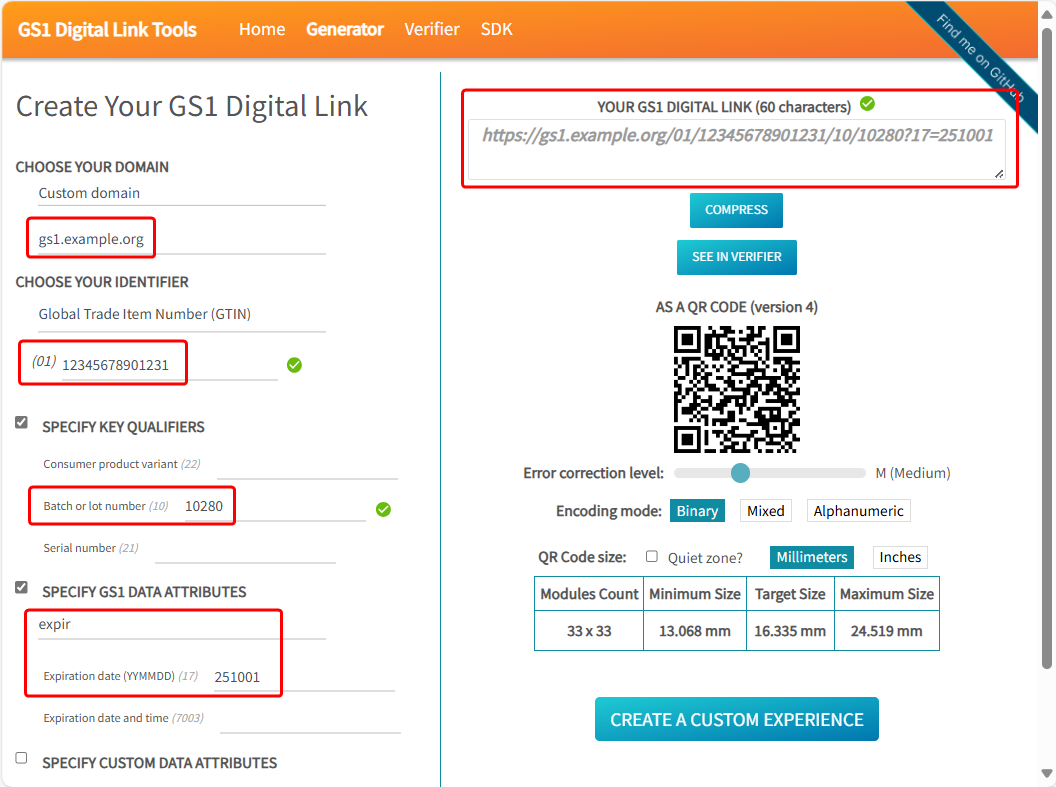
Task: Click the Batch or lot number field
Action: point(275,506)
